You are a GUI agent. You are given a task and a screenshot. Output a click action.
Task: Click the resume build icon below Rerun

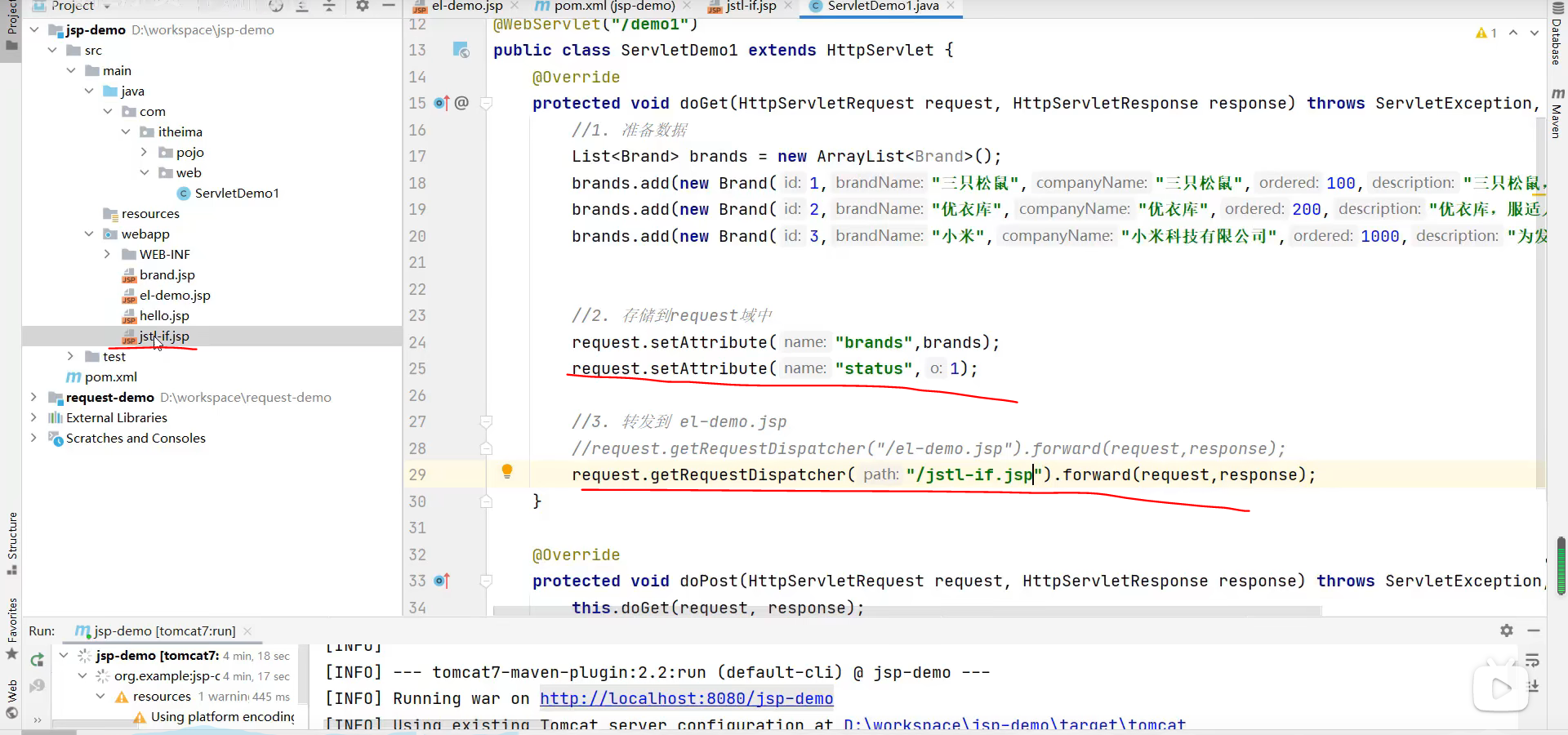click(37, 686)
